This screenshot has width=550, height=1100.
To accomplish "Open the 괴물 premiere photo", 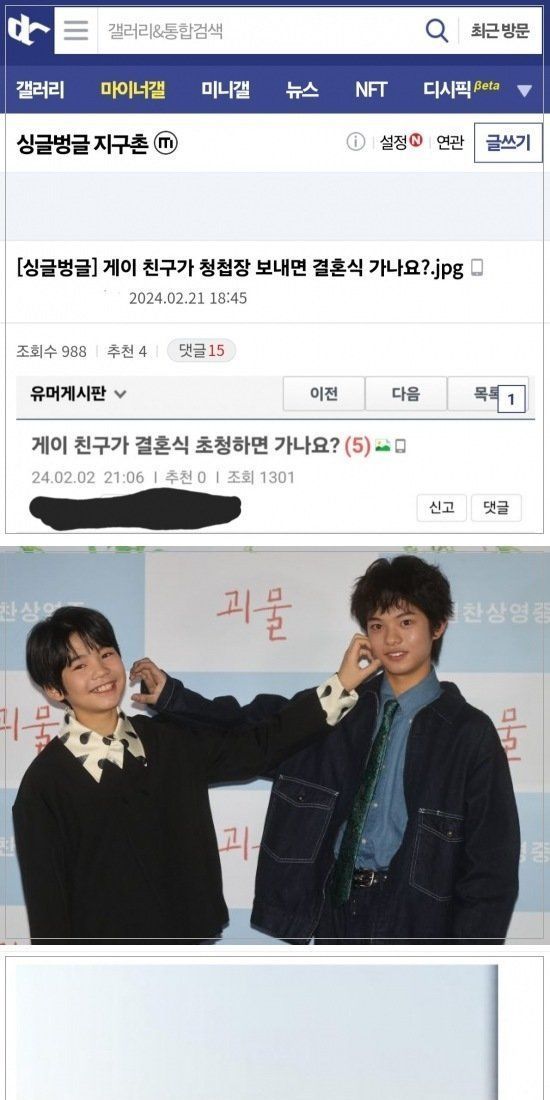I will point(275,745).
